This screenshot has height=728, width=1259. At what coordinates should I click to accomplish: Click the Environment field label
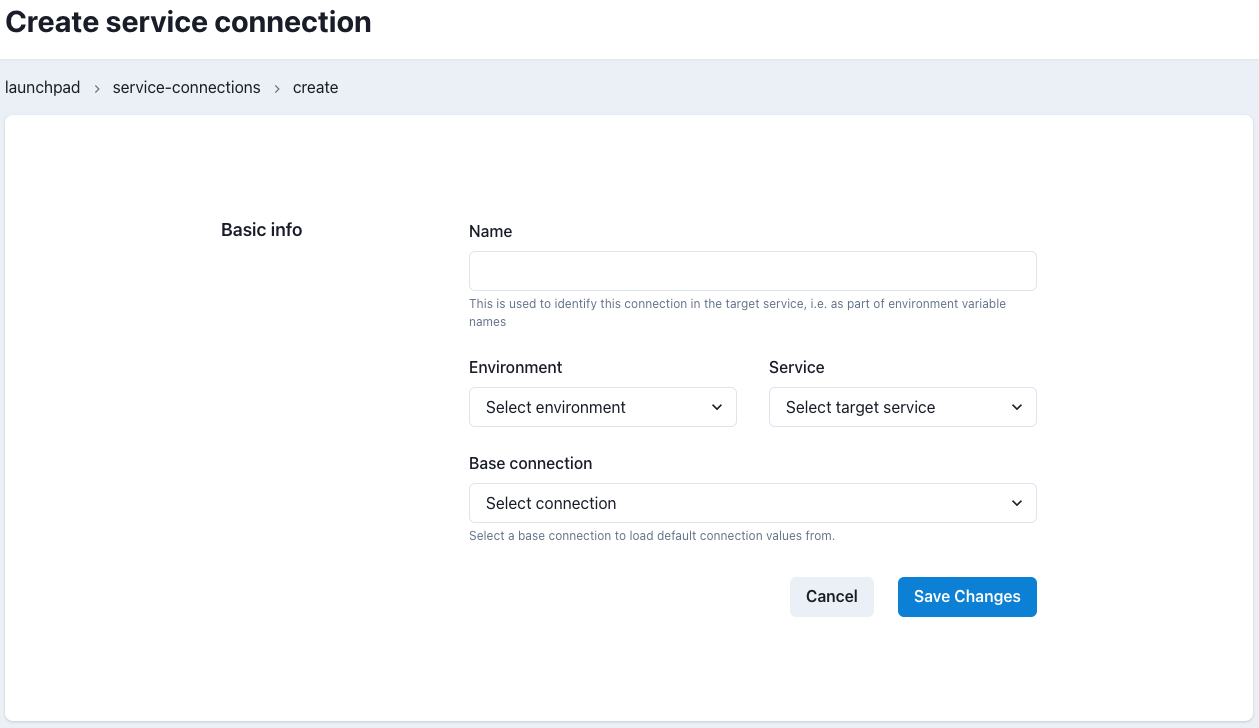515,367
